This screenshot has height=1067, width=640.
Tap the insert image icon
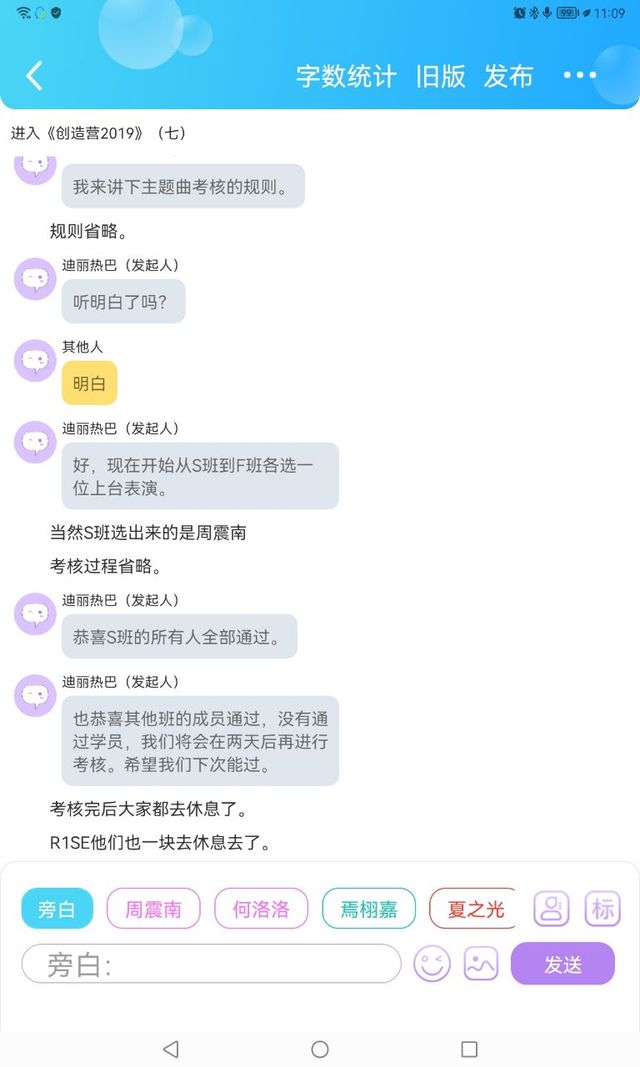[x=481, y=964]
